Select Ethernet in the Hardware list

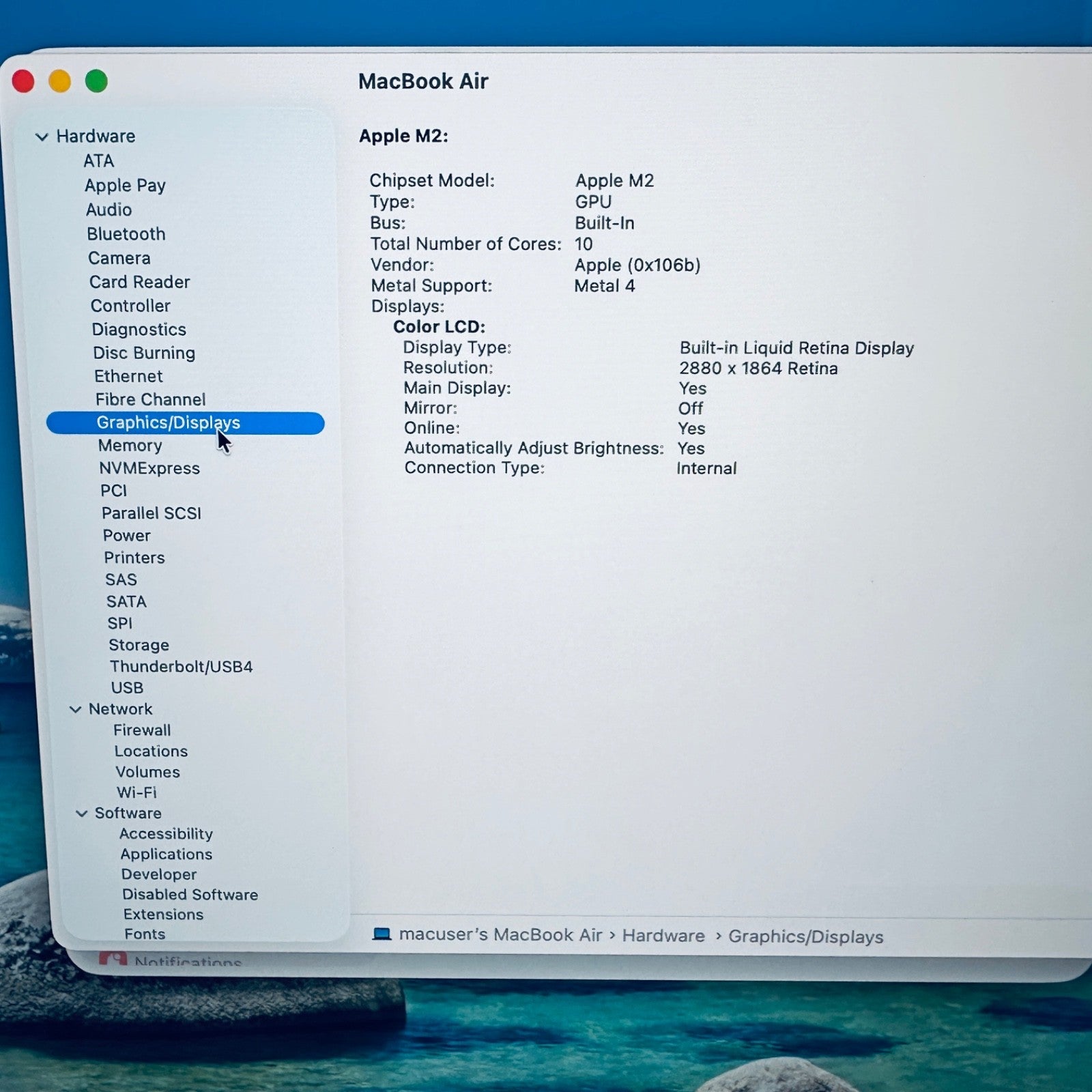128,376
